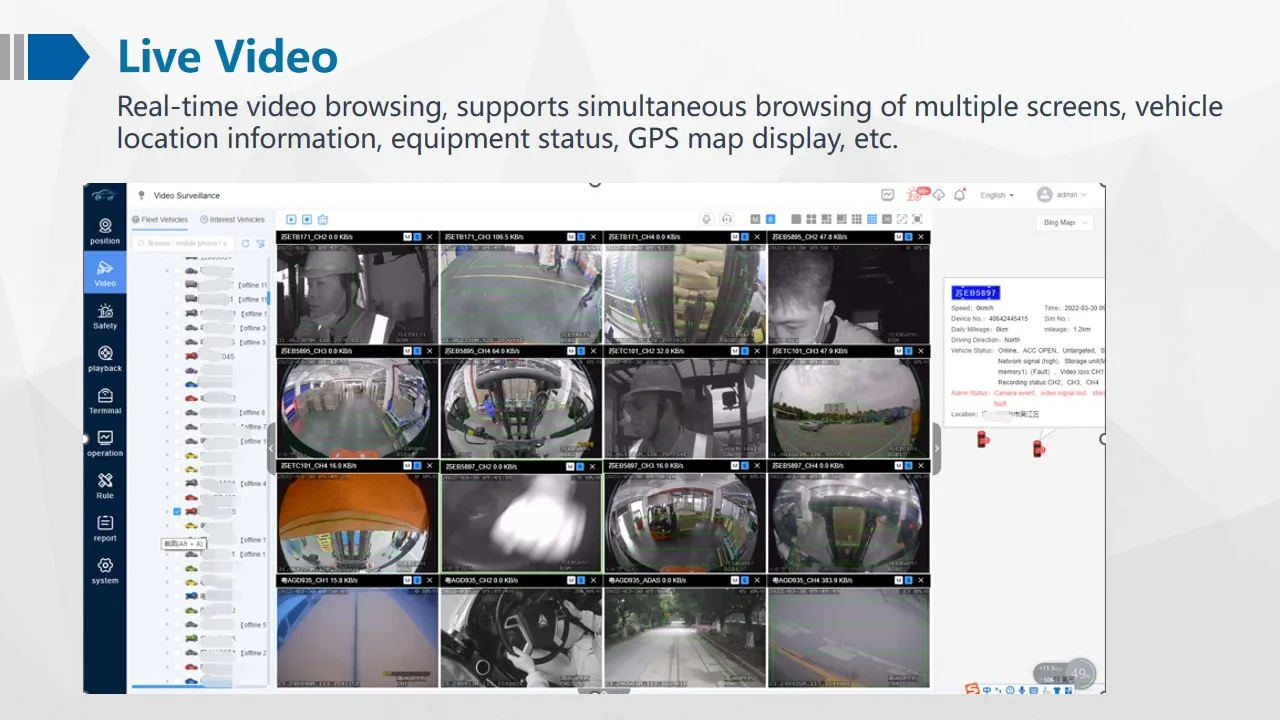Open the Video module in sidebar
Image resolution: width=1280 pixels, height=720 pixels.
pos(105,273)
